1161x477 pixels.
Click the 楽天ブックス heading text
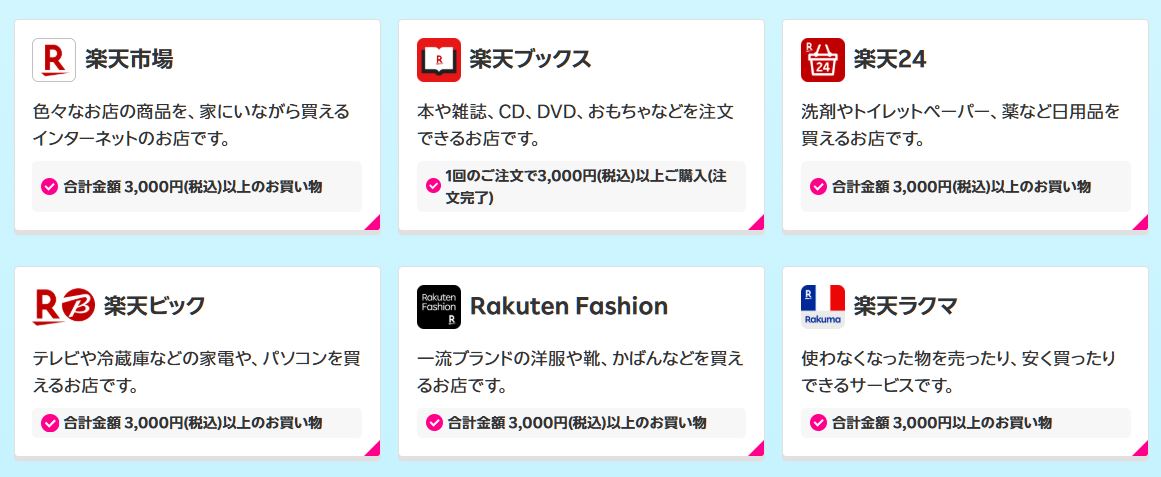(530, 59)
